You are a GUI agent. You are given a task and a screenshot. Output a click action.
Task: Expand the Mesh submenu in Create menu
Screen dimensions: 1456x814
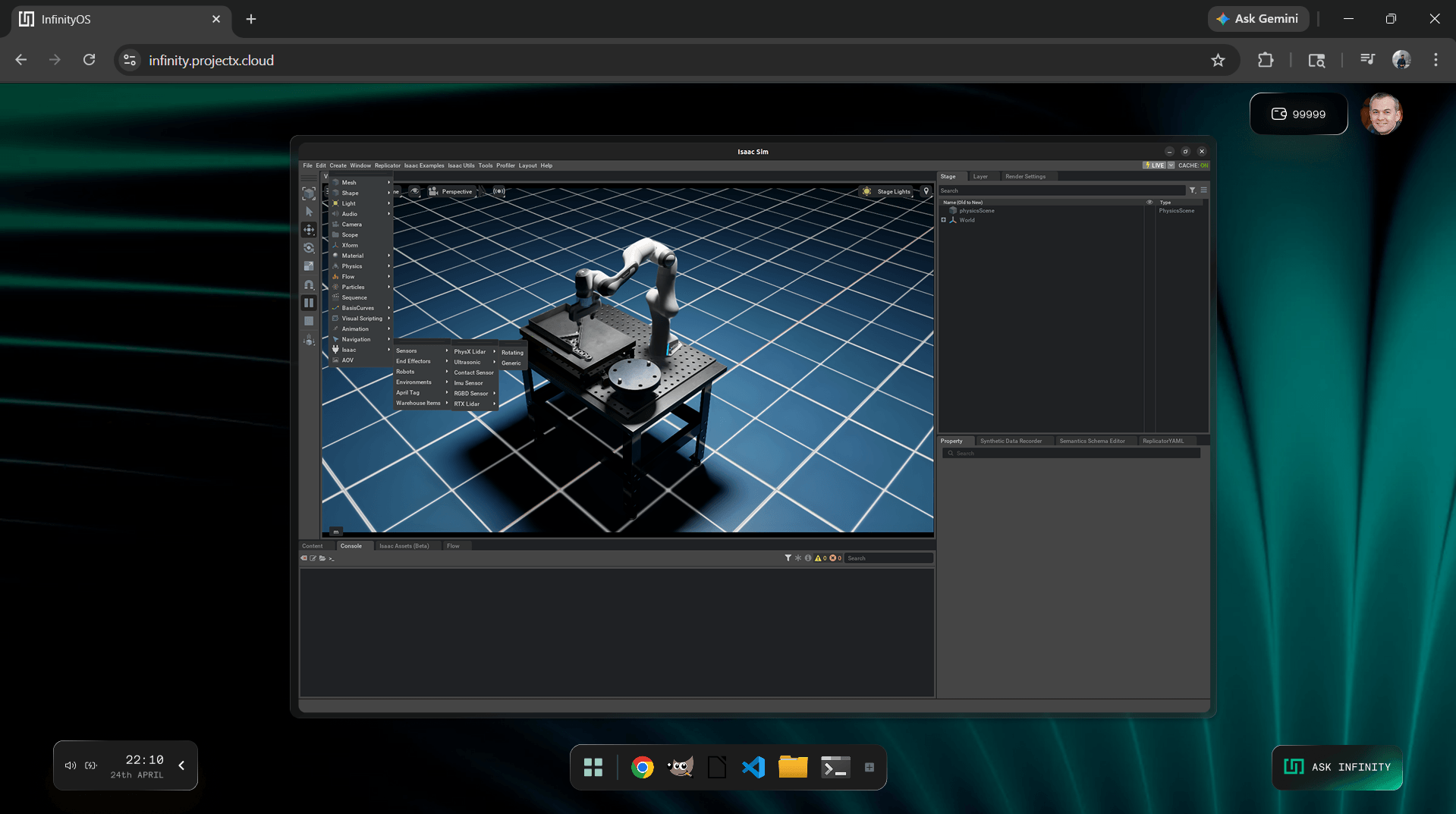coord(361,183)
